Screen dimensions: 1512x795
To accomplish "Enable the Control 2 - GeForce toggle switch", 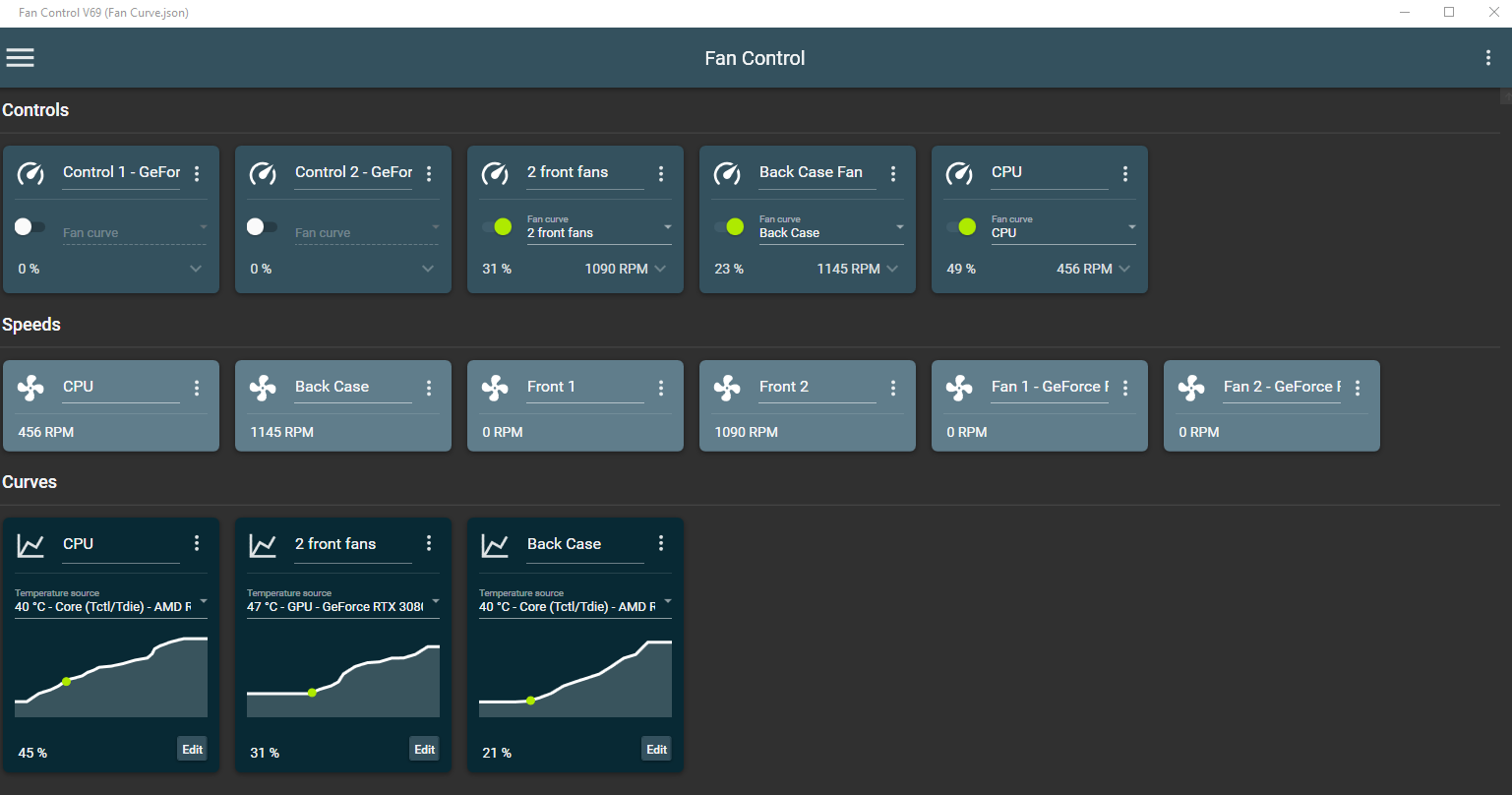I will tap(262, 227).
